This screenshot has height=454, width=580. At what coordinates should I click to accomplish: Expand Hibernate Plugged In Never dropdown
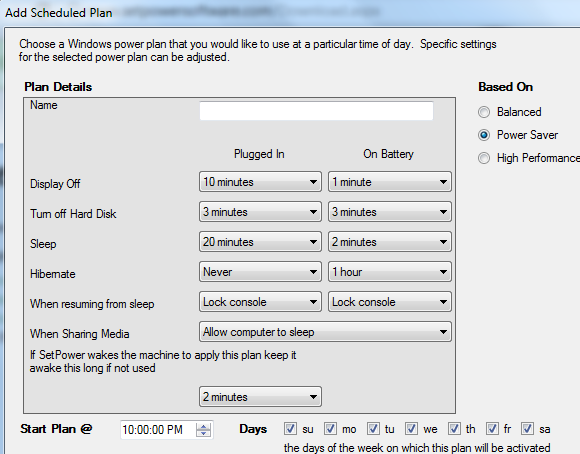[260, 272]
